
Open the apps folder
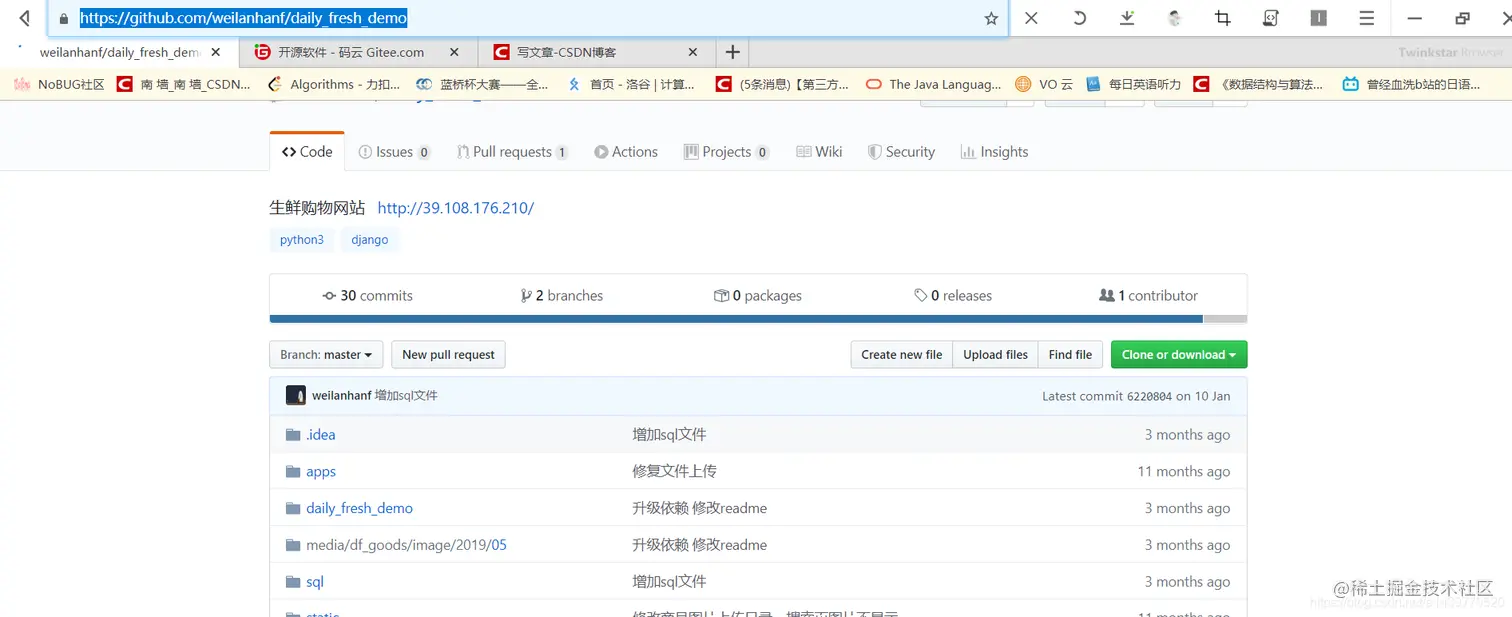click(321, 472)
